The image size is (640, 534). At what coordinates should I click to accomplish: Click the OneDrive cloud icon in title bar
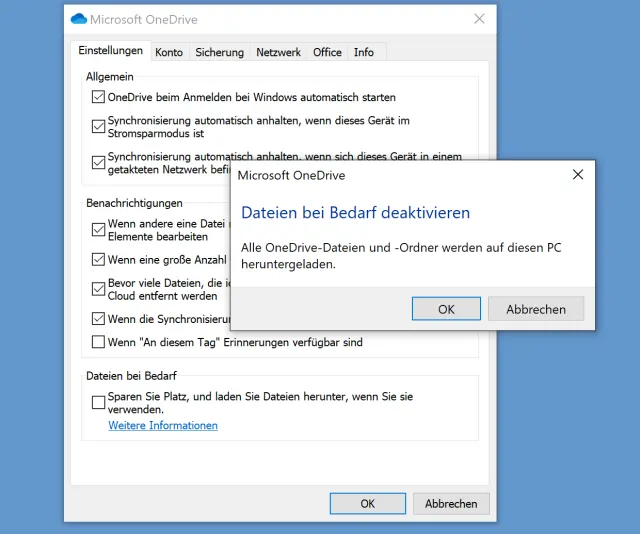point(79,19)
